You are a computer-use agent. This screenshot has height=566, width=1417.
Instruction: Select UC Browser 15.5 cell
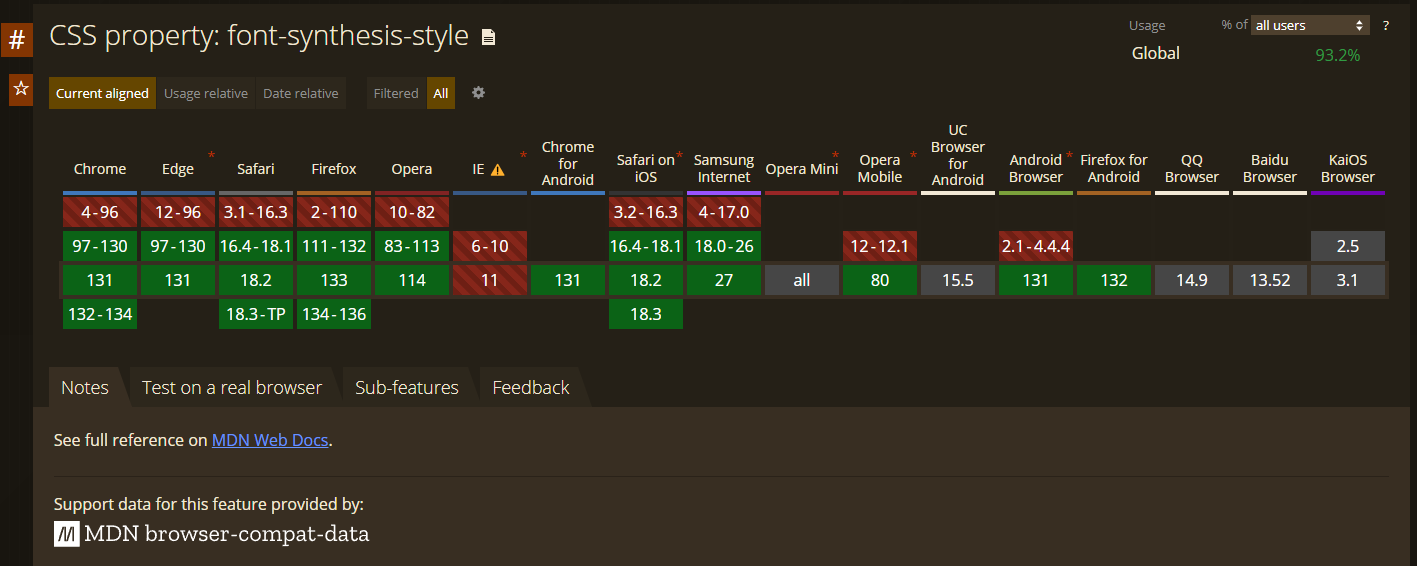[x=958, y=280]
